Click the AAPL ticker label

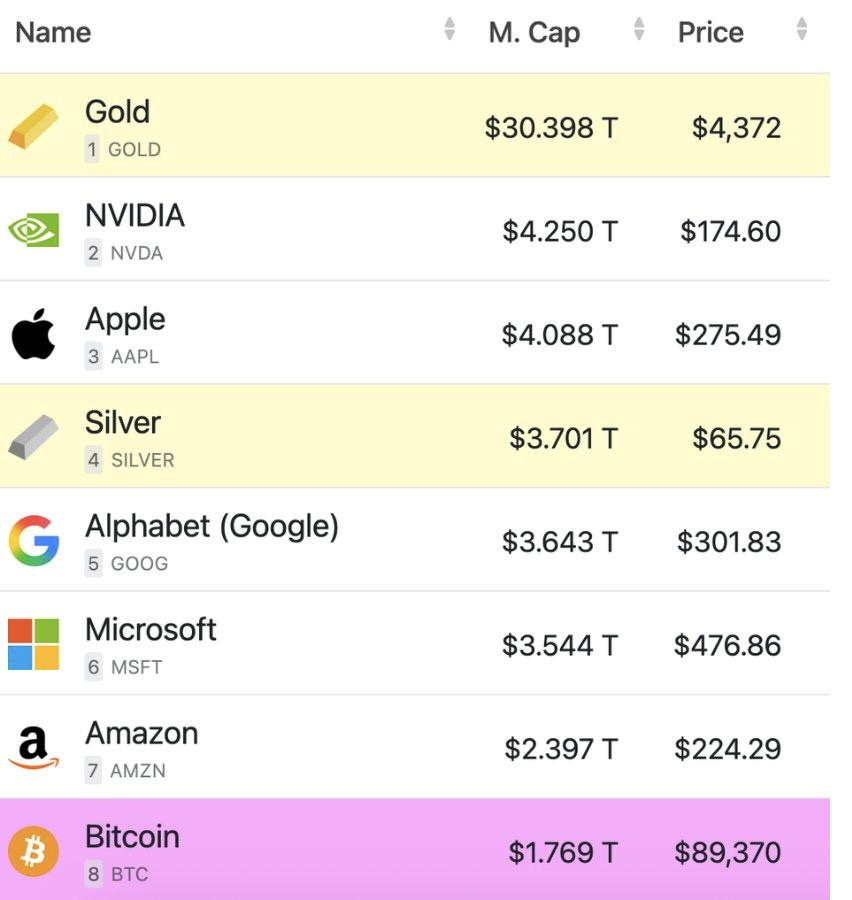(x=134, y=357)
